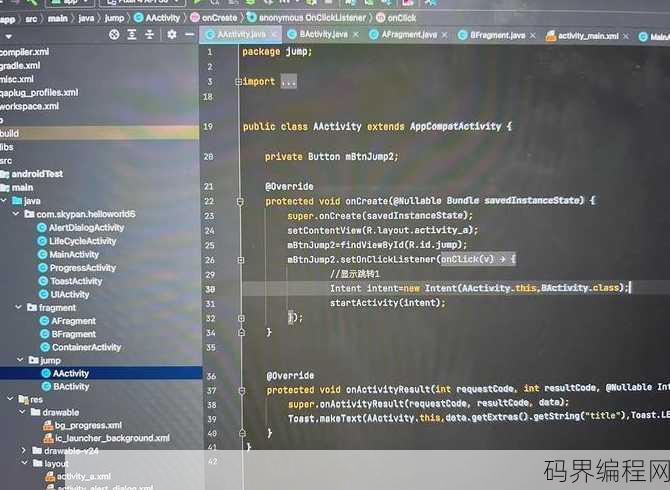Image resolution: width=670 pixels, height=490 pixels.
Task: Expand the drawable-v24 folder
Action: click(x=24, y=451)
